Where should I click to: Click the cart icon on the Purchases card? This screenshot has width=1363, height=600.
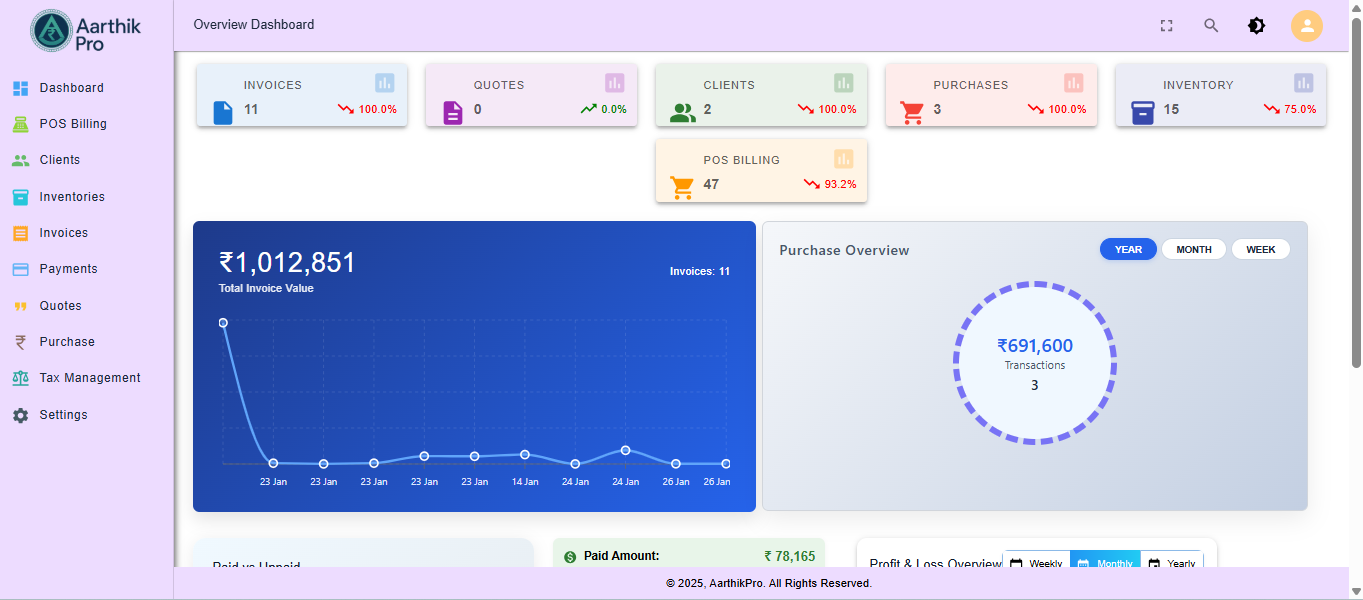[x=912, y=112]
